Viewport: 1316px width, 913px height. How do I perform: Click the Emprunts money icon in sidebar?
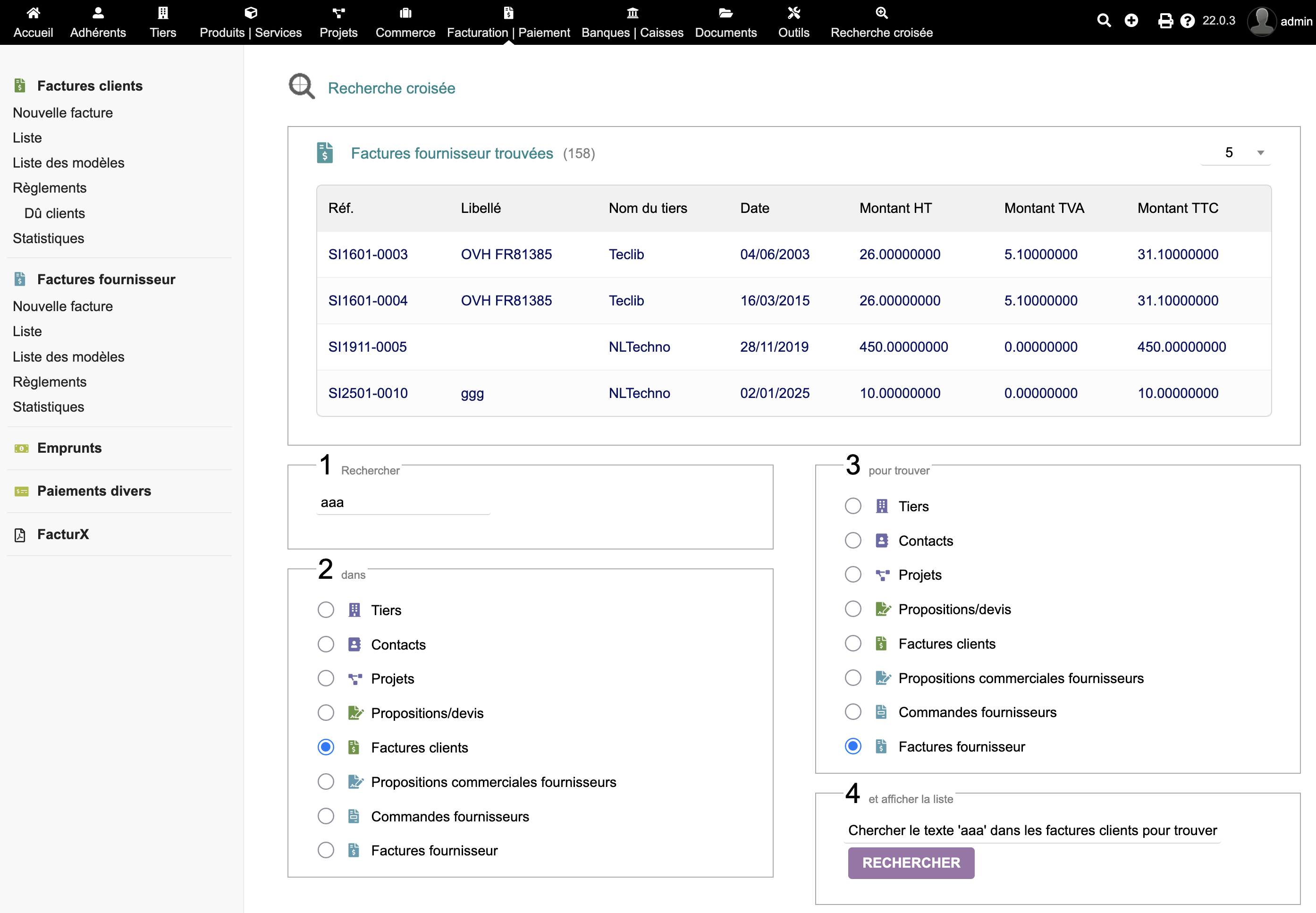pyautogui.click(x=21, y=448)
